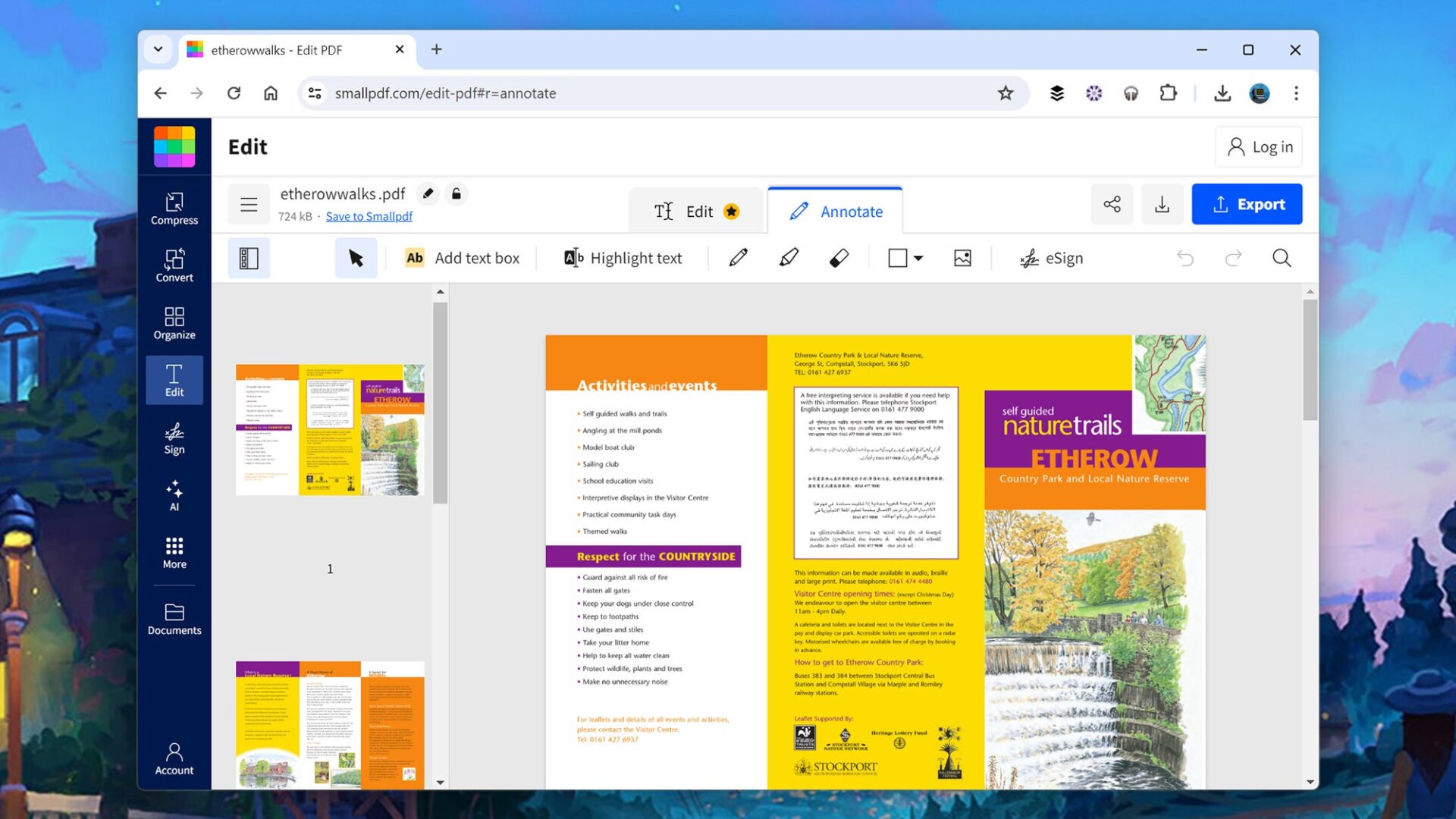Open the eSign tool
The image size is (1456, 819).
click(x=1051, y=258)
